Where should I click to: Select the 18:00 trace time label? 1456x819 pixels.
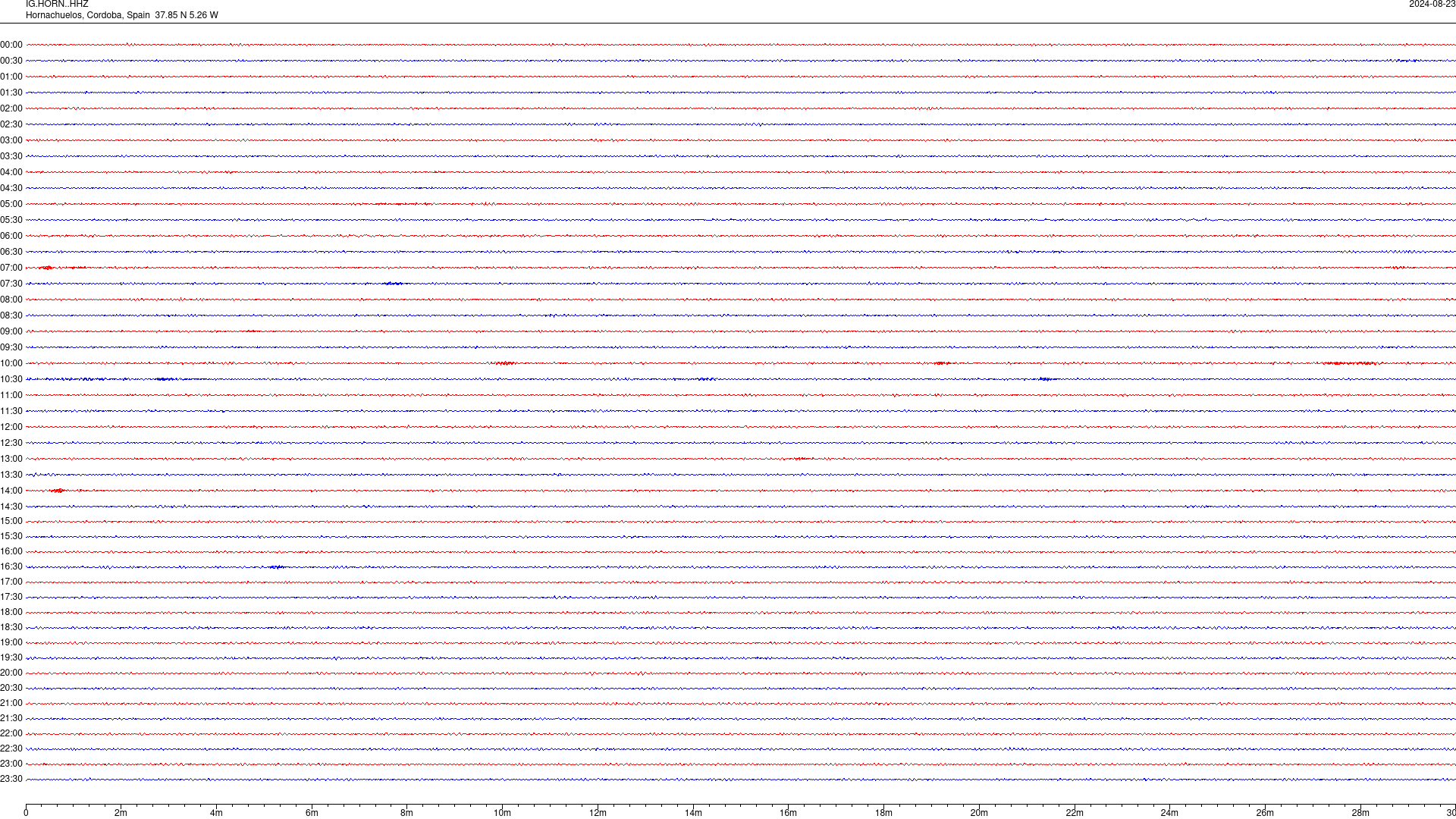(x=11, y=612)
